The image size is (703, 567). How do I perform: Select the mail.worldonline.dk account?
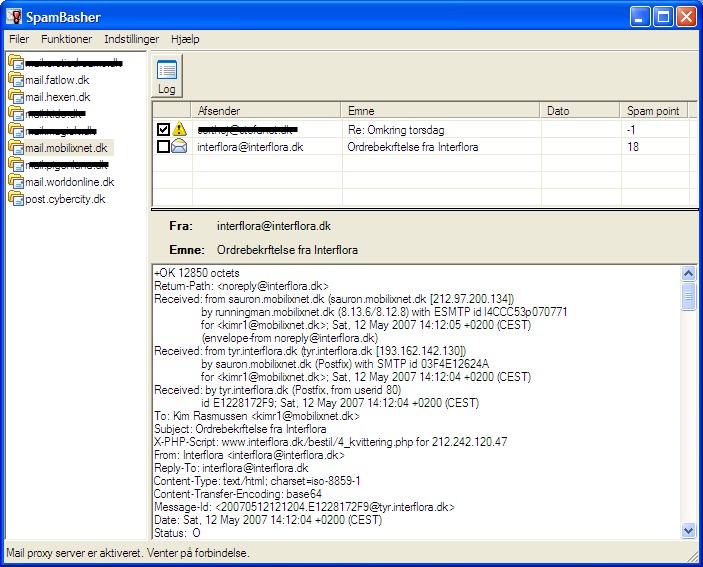tap(69, 182)
